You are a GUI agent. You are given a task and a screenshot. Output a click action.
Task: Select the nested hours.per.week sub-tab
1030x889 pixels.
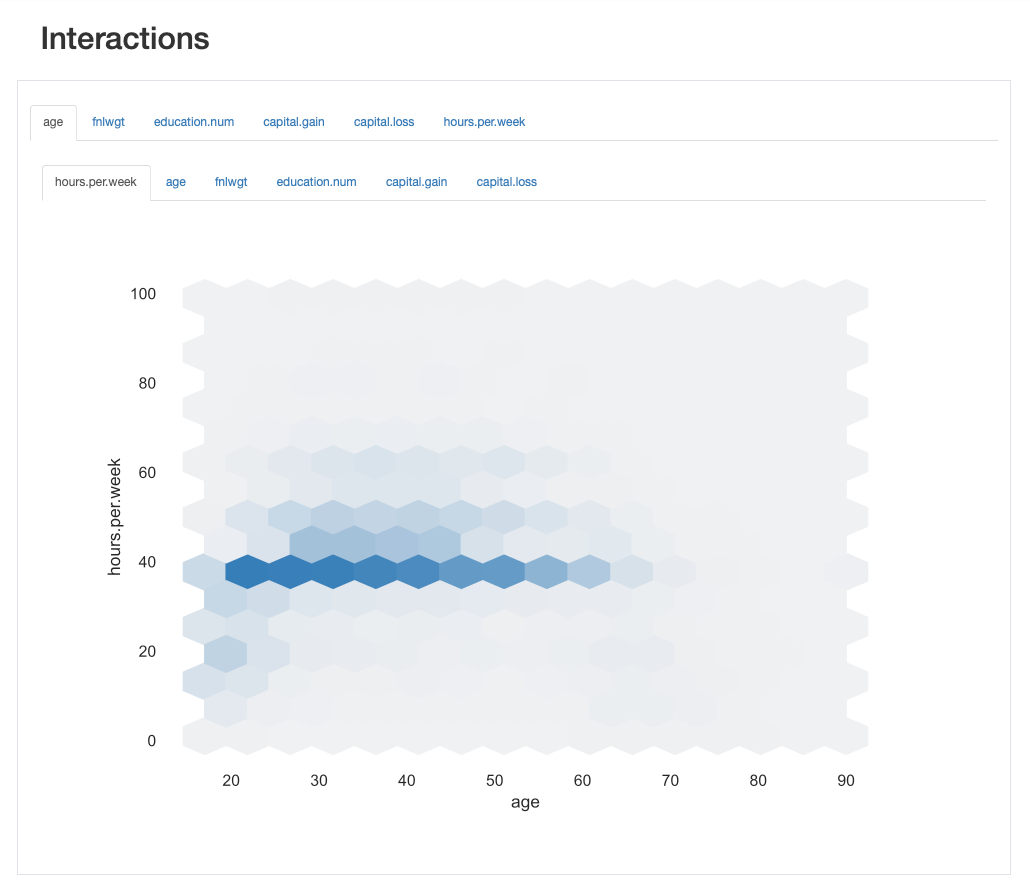(96, 182)
